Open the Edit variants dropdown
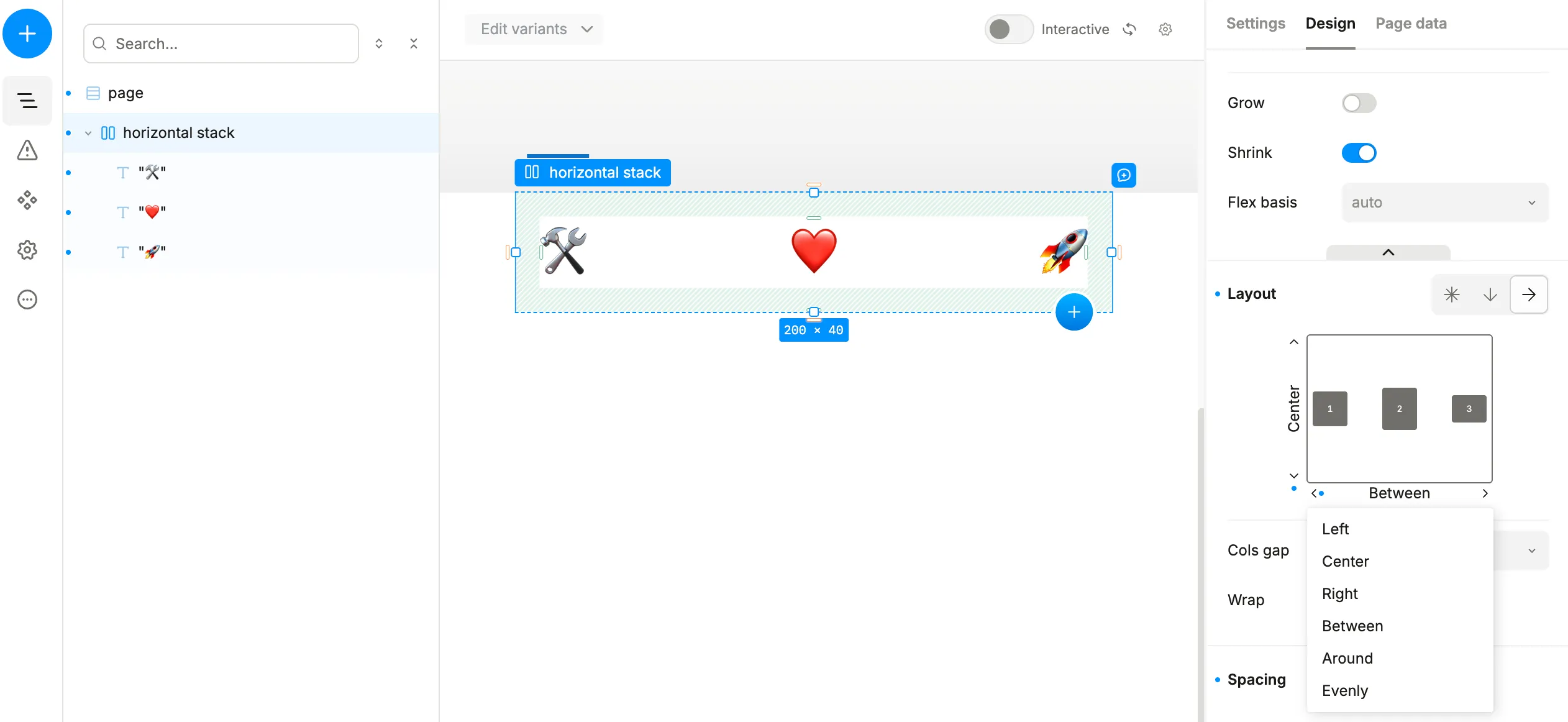This screenshot has width=1568, height=722. [534, 29]
